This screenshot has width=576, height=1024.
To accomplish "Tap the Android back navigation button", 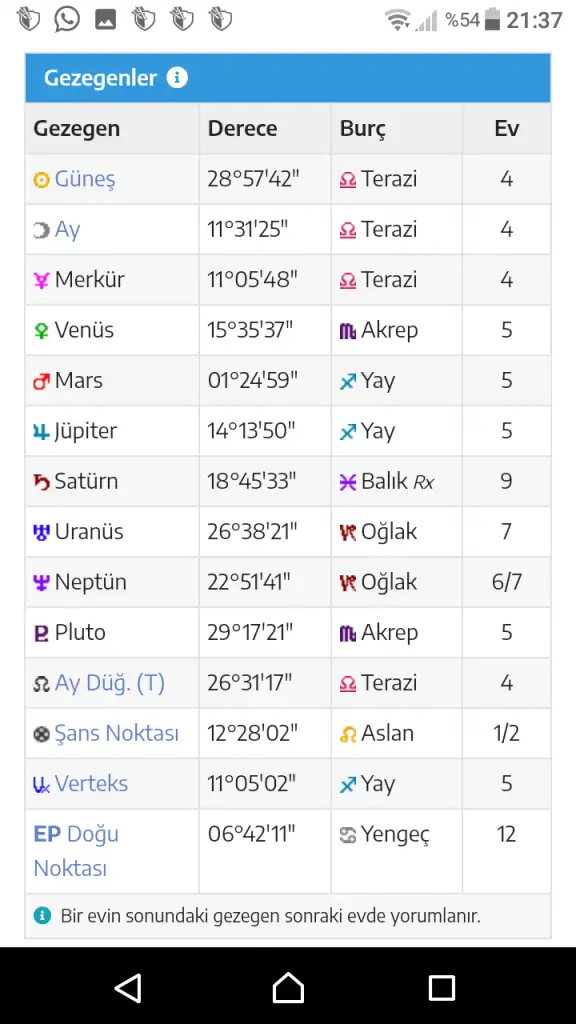I will 129,987.
